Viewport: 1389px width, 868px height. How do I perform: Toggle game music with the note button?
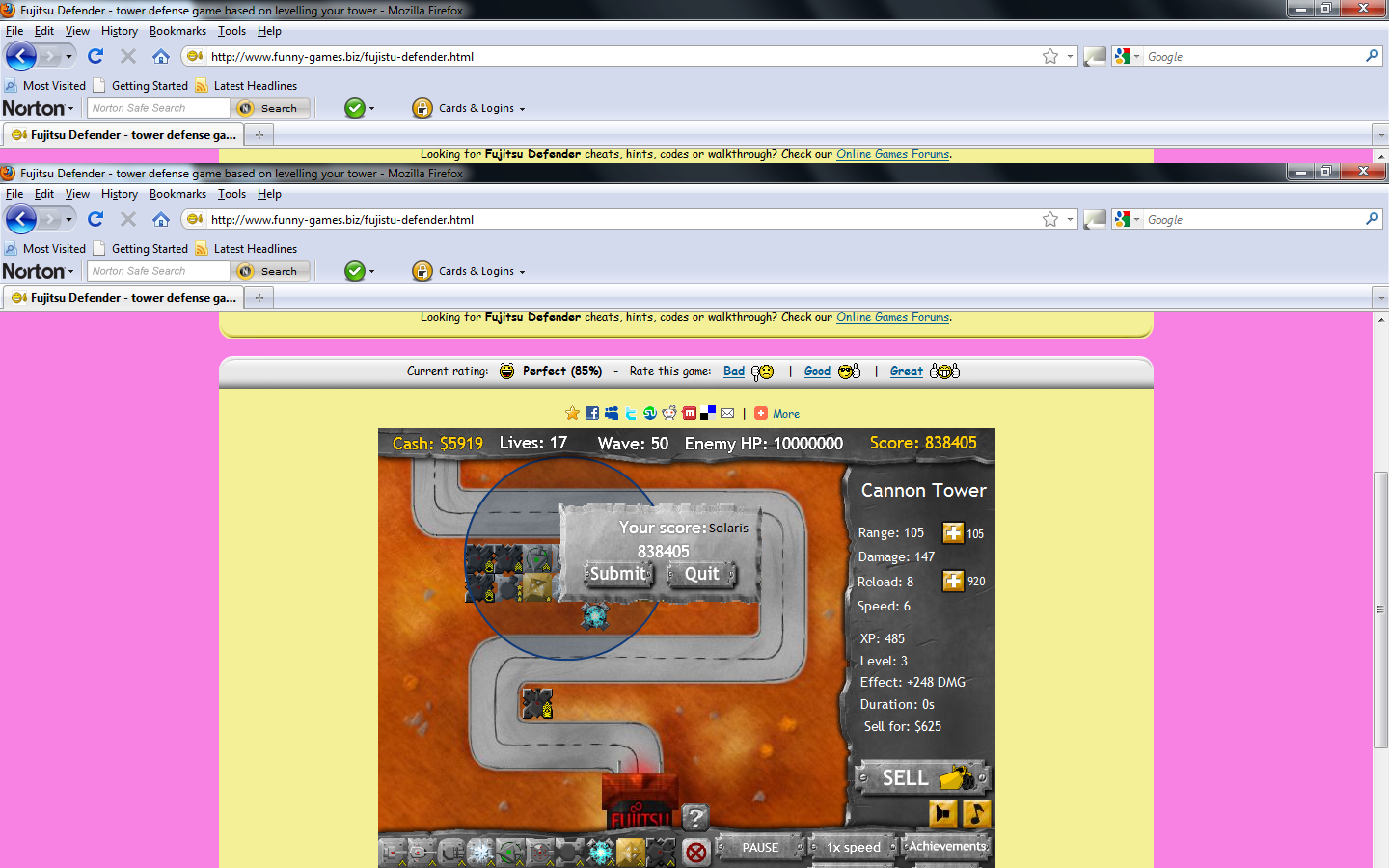click(x=976, y=814)
